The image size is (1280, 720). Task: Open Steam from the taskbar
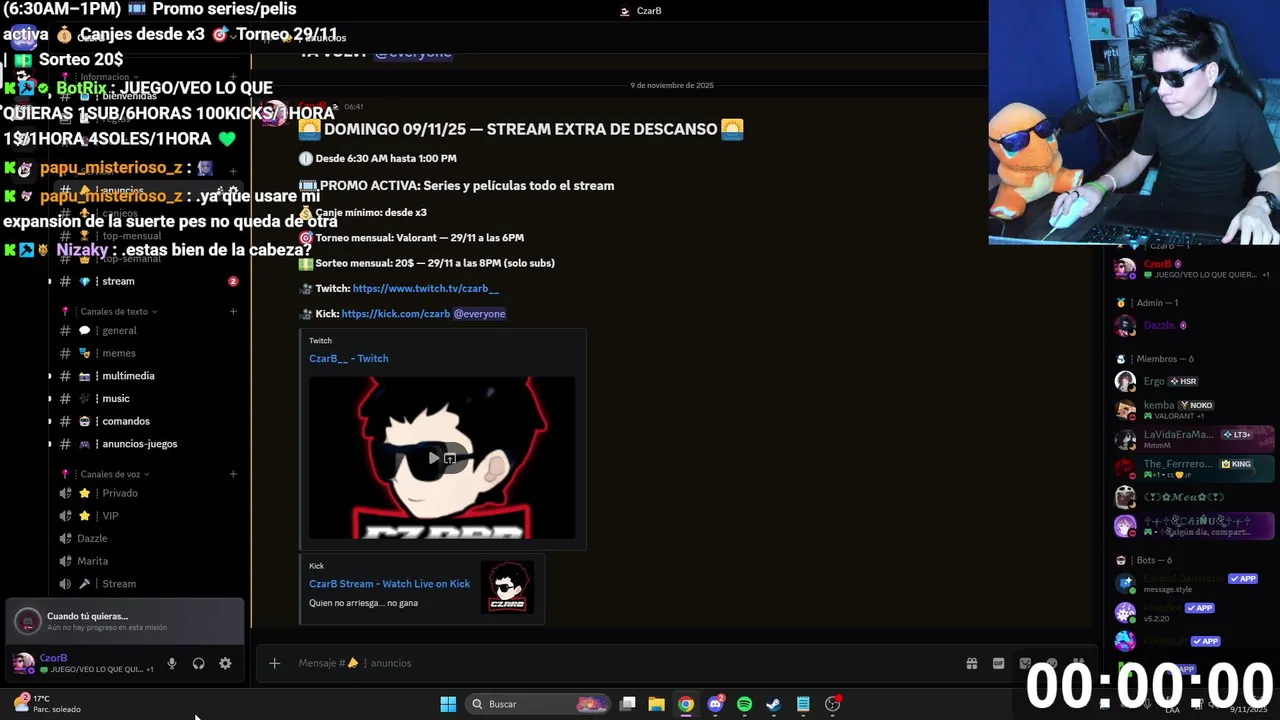point(773,704)
